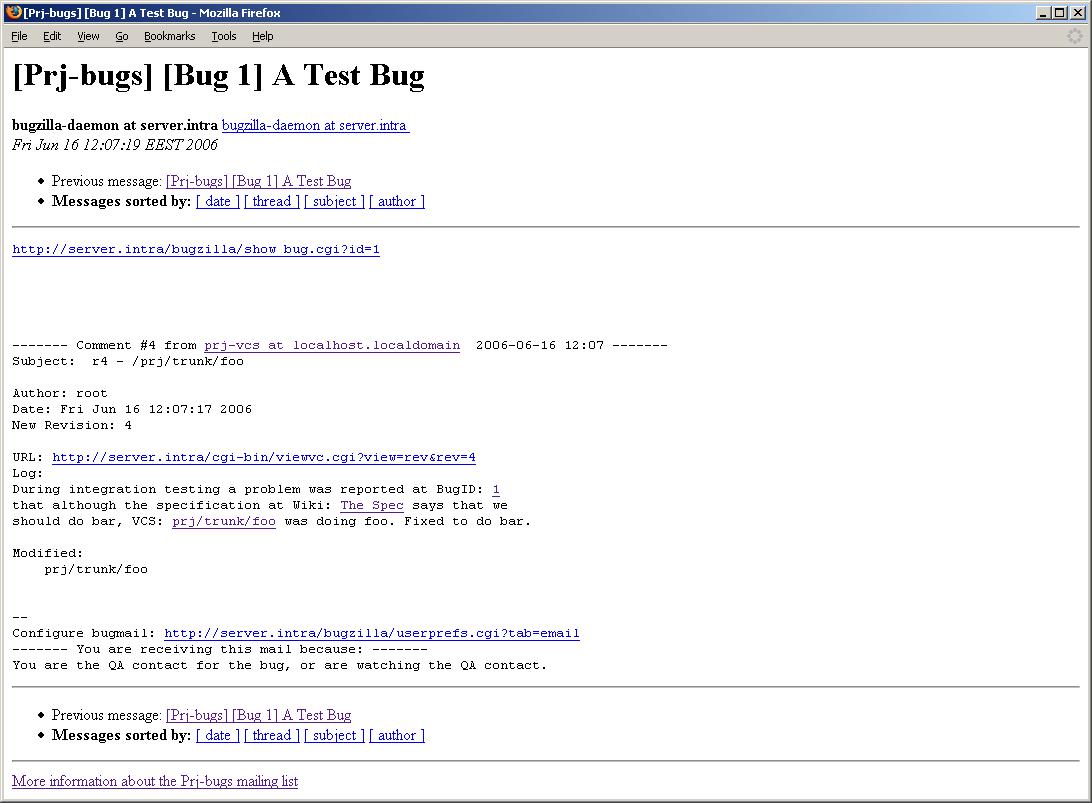Follow the BugID 1 link in log
This screenshot has height=803, width=1092.
pyautogui.click(x=496, y=490)
